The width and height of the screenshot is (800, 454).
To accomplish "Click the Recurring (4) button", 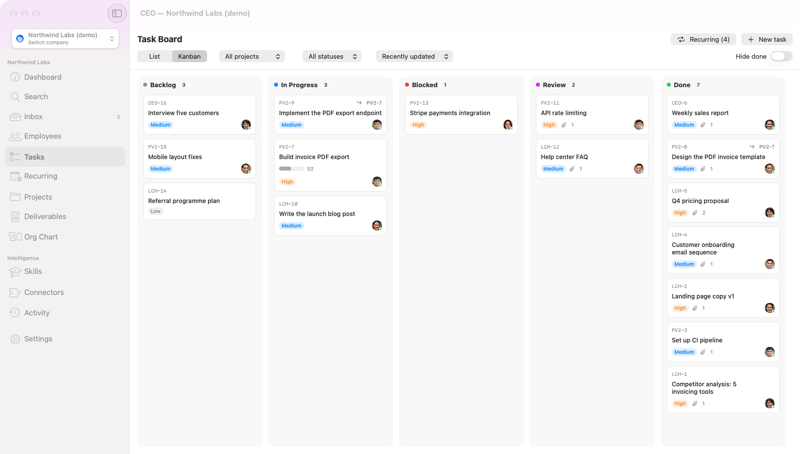I will (x=704, y=39).
